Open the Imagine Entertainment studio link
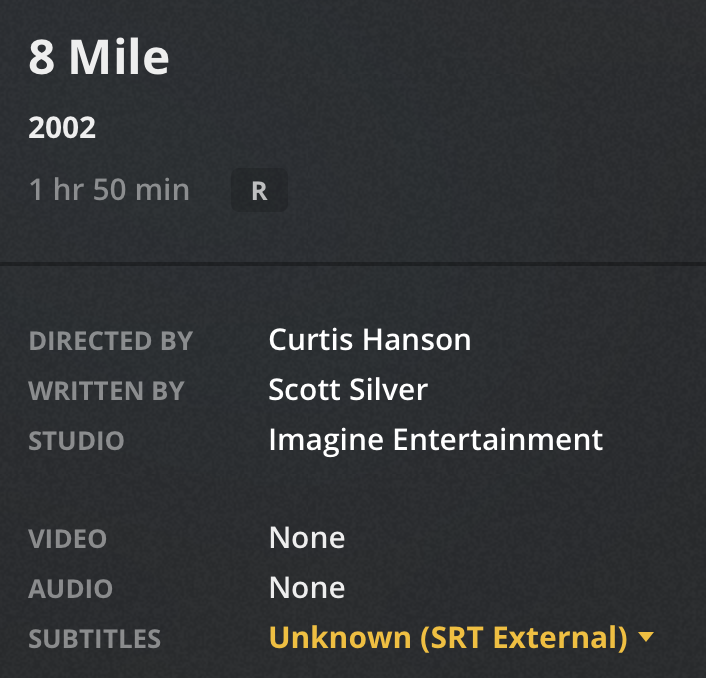The height and width of the screenshot is (678, 706). [x=435, y=439]
